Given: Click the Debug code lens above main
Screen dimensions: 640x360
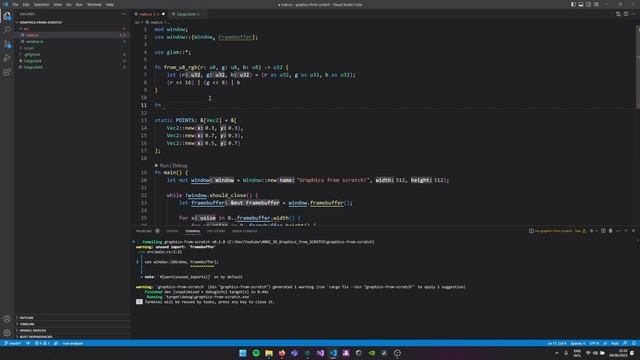Looking at the screenshot, I should (x=180, y=166).
